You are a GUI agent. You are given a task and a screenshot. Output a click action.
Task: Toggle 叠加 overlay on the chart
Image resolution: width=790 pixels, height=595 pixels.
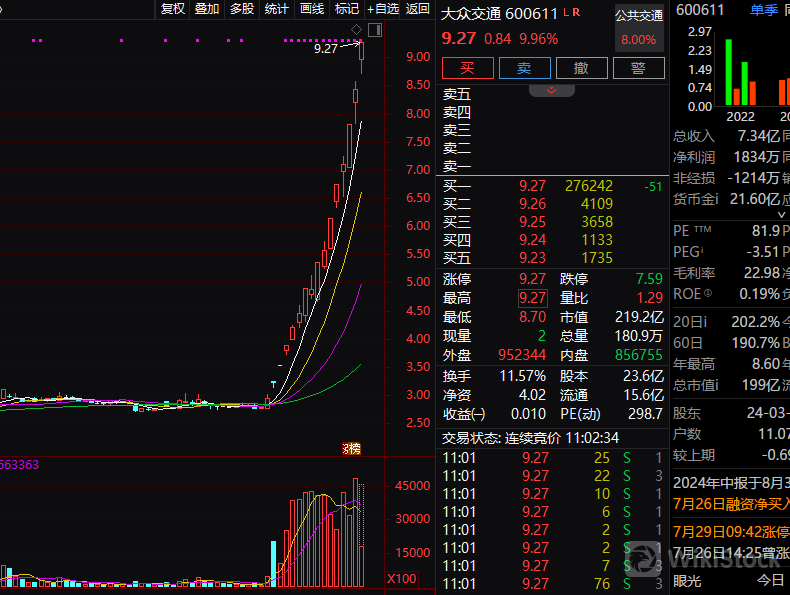pos(207,9)
